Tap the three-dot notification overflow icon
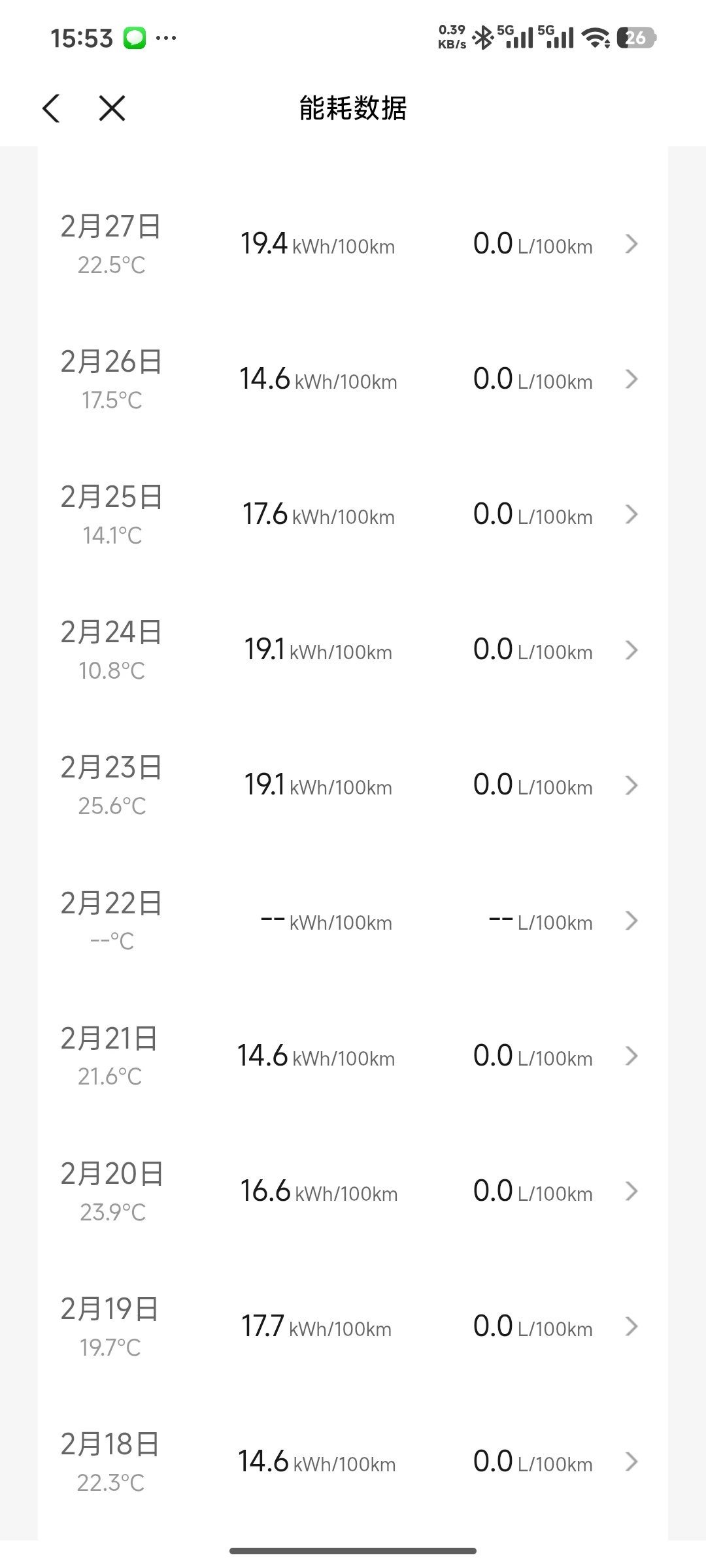706x1568 pixels. (166, 38)
